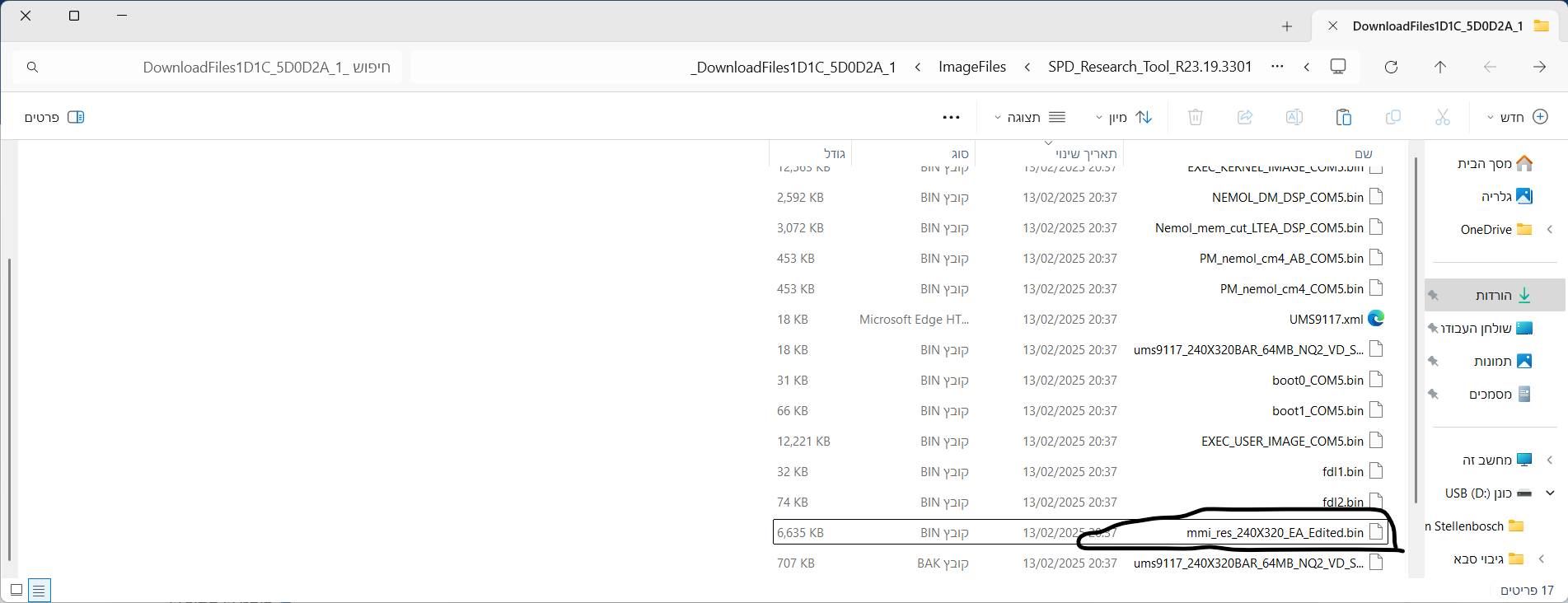Click SPD_Research_Tool_R23.19.3301 breadcrumb
The width and height of the screenshot is (1568, 603).
pos(1150,67)
